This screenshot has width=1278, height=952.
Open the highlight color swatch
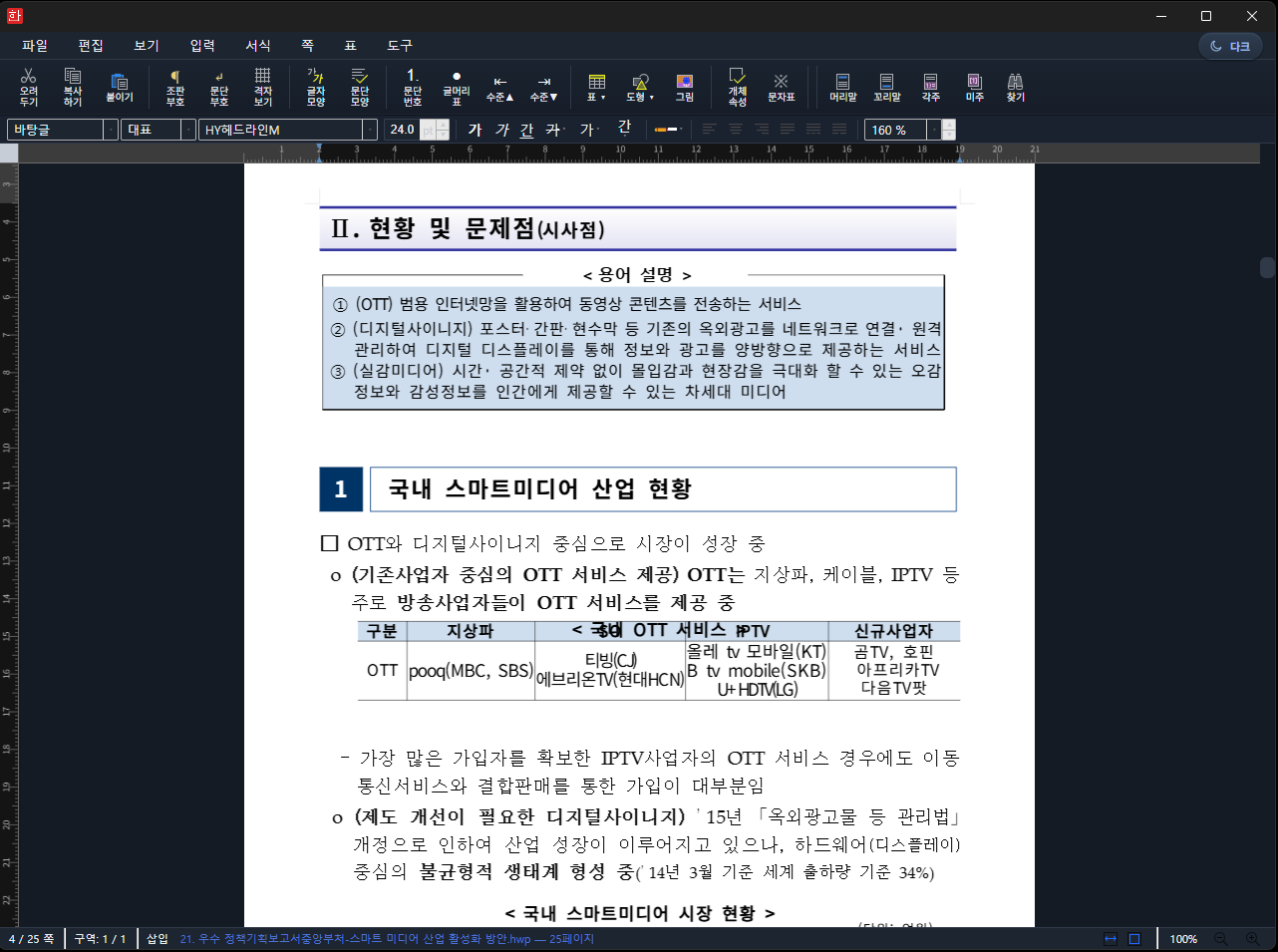tap(667, 130)
